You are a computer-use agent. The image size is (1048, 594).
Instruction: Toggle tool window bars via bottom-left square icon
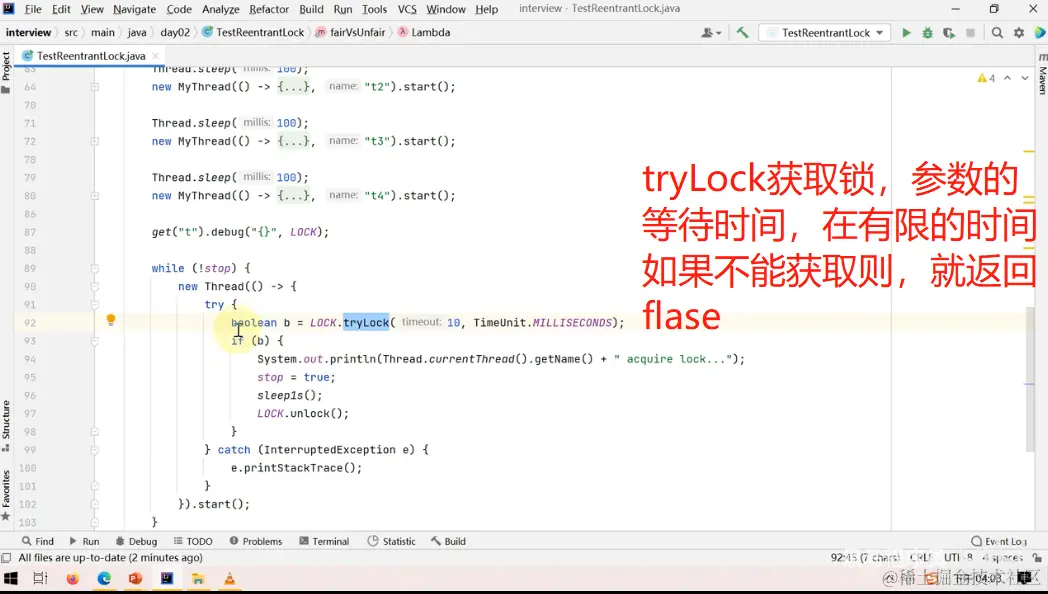7,558
